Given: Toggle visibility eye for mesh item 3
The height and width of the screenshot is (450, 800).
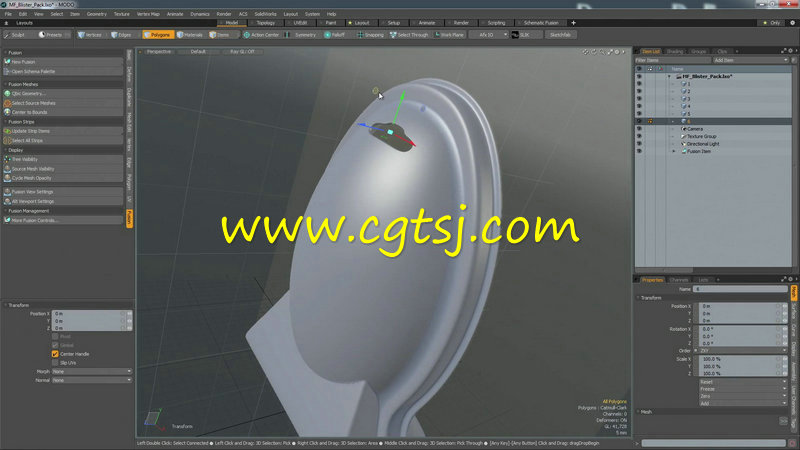Looking at the screenshot, I should click(x=639, y=99).
